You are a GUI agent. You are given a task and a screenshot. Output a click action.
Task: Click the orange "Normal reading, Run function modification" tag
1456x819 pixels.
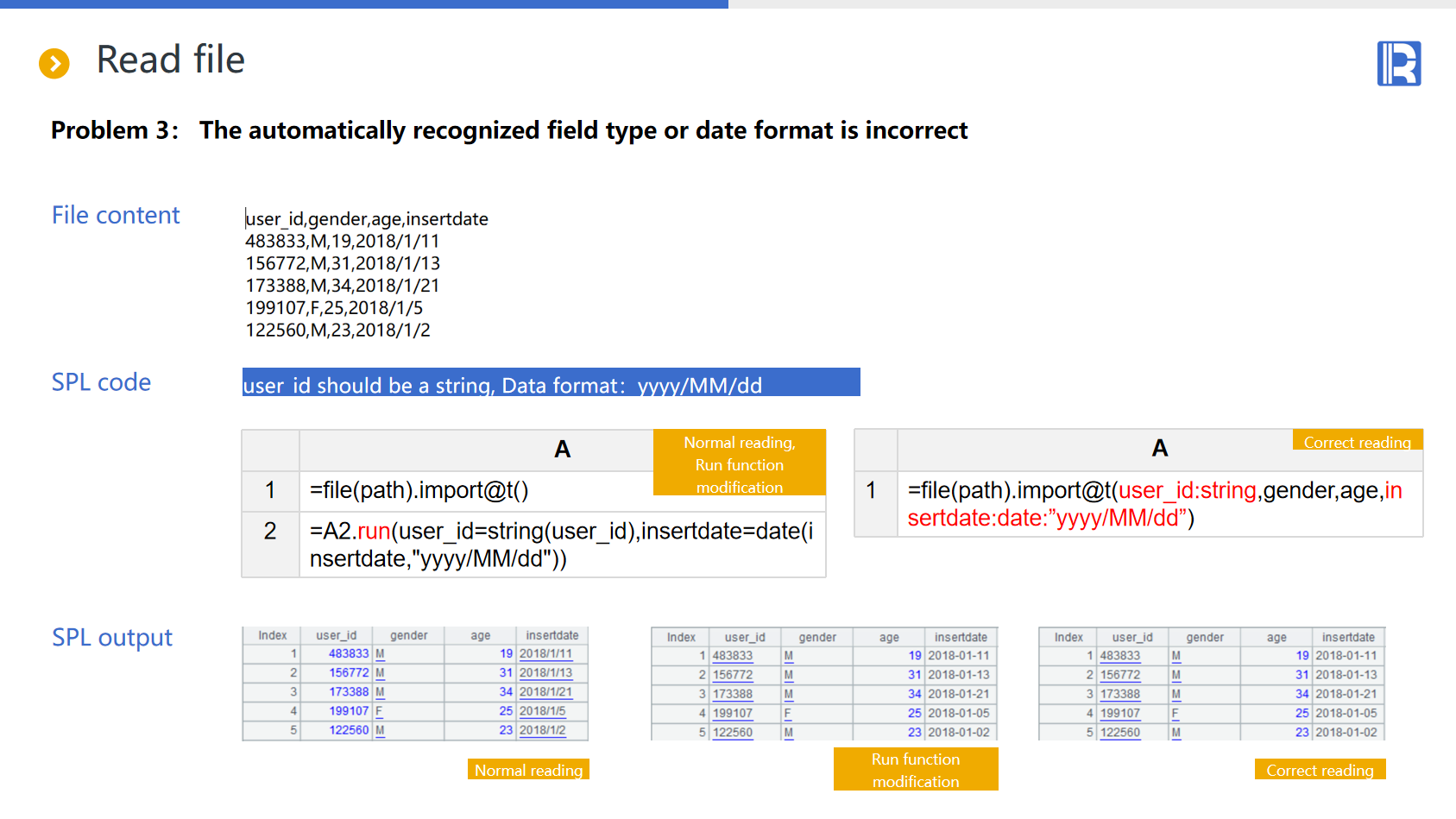pos(740,463)
